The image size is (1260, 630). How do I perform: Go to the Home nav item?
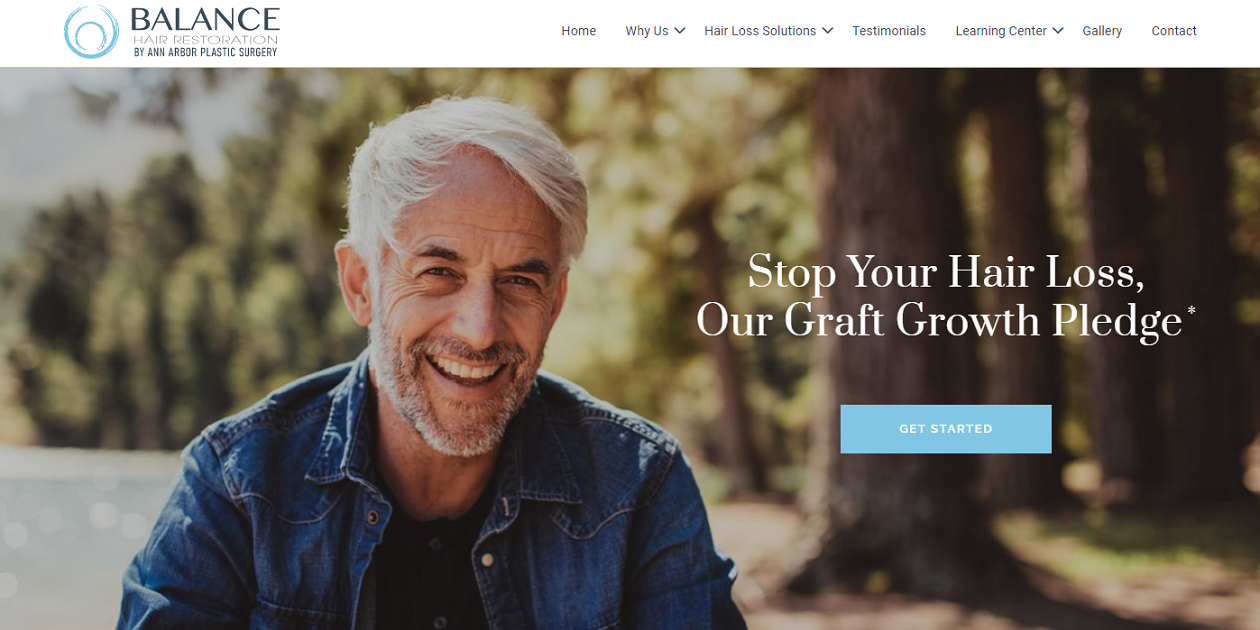pos(578,31)
